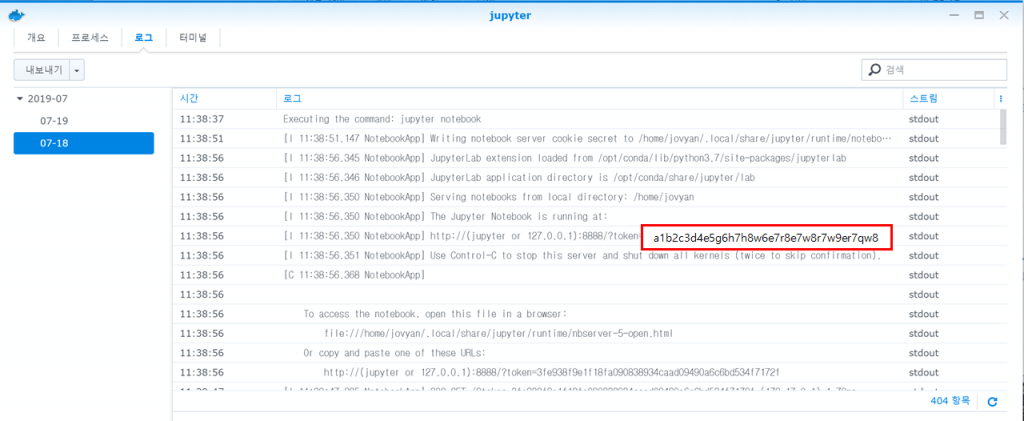Click into the 검색 search field
Screen dimensions: 1024x421
pyautogui.click(x=934, y=69)
